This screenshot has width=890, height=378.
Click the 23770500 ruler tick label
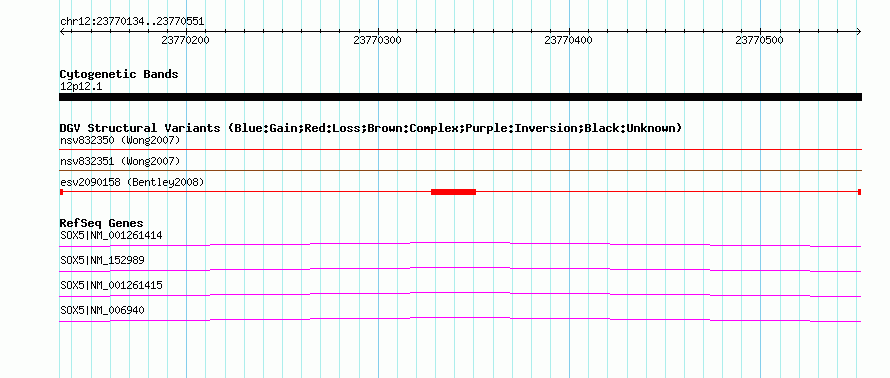click(759, 40)
